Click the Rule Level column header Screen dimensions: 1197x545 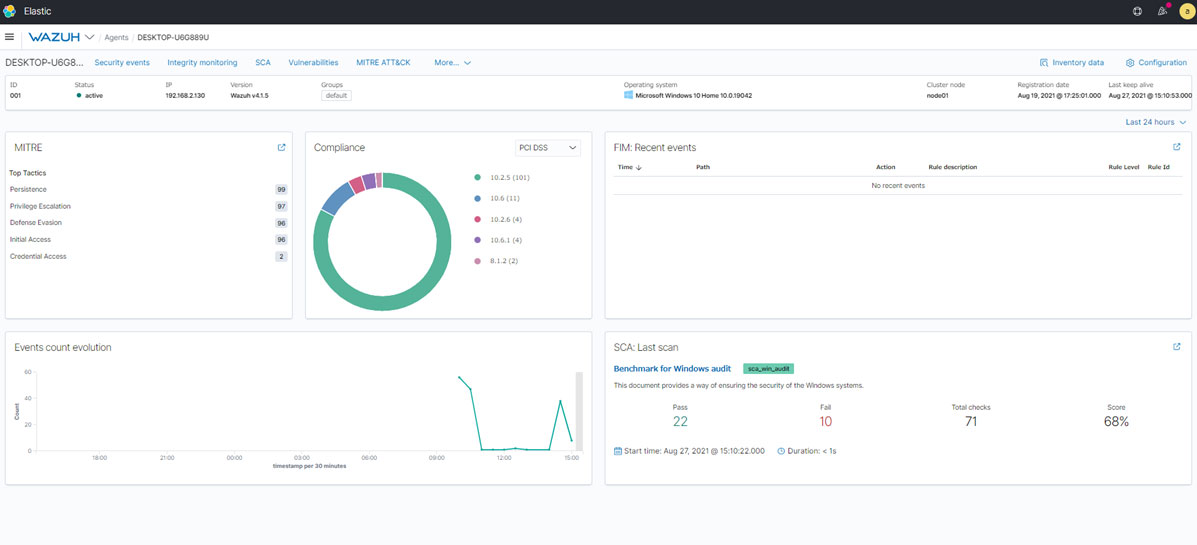tap(1124, 167)
